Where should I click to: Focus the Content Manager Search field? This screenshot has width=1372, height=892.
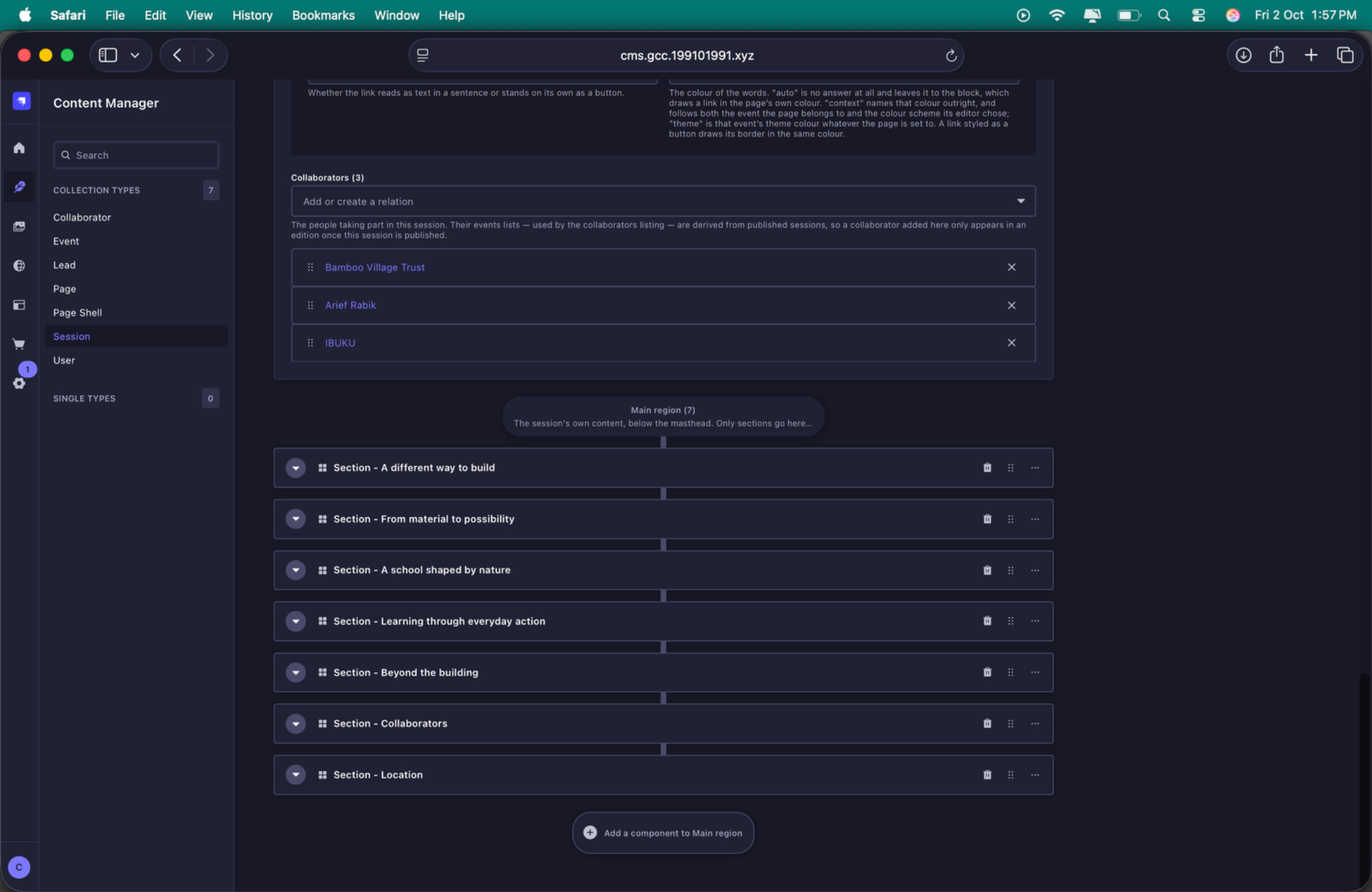(x=136, y=155)
